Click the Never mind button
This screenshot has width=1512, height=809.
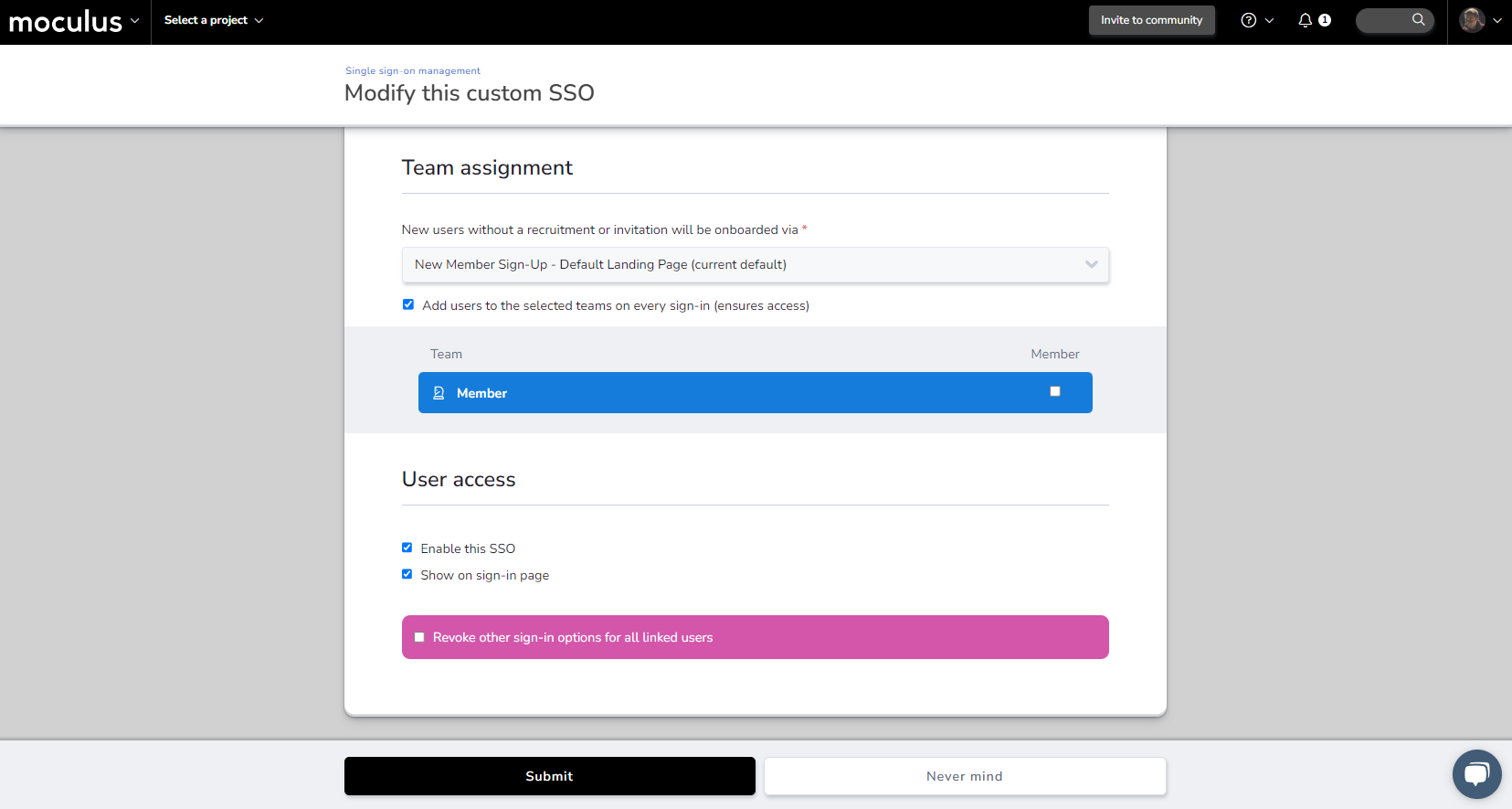pyautogui.click(x=965, y=776)
